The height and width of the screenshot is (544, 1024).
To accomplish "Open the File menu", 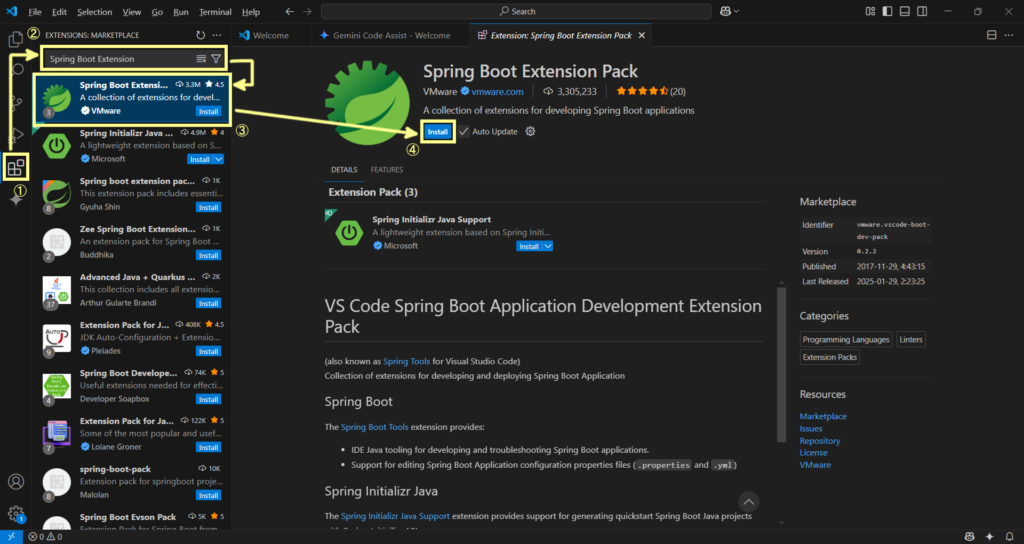I will point(35,12).
